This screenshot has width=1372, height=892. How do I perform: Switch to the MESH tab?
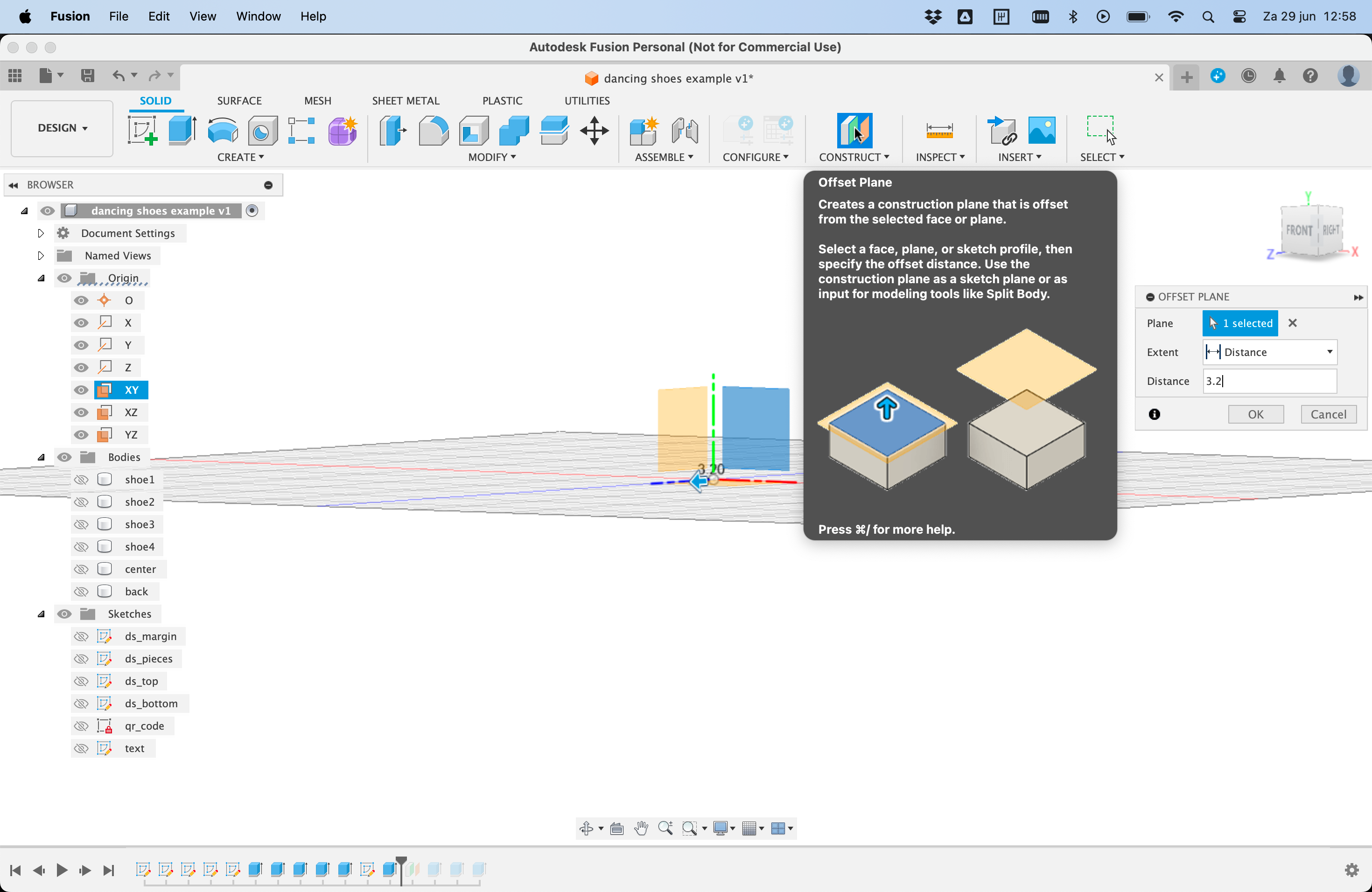[318, 101]
